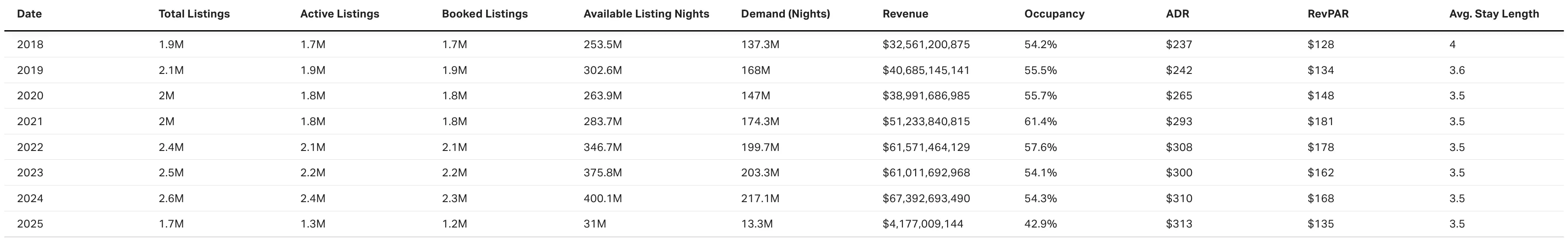Click demand value 168M
This screenshot has height=238, width=1568.
(x=756, y=70)
